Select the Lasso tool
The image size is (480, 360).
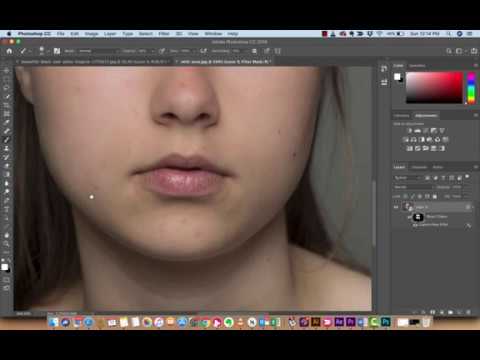(x=6, y=88)
